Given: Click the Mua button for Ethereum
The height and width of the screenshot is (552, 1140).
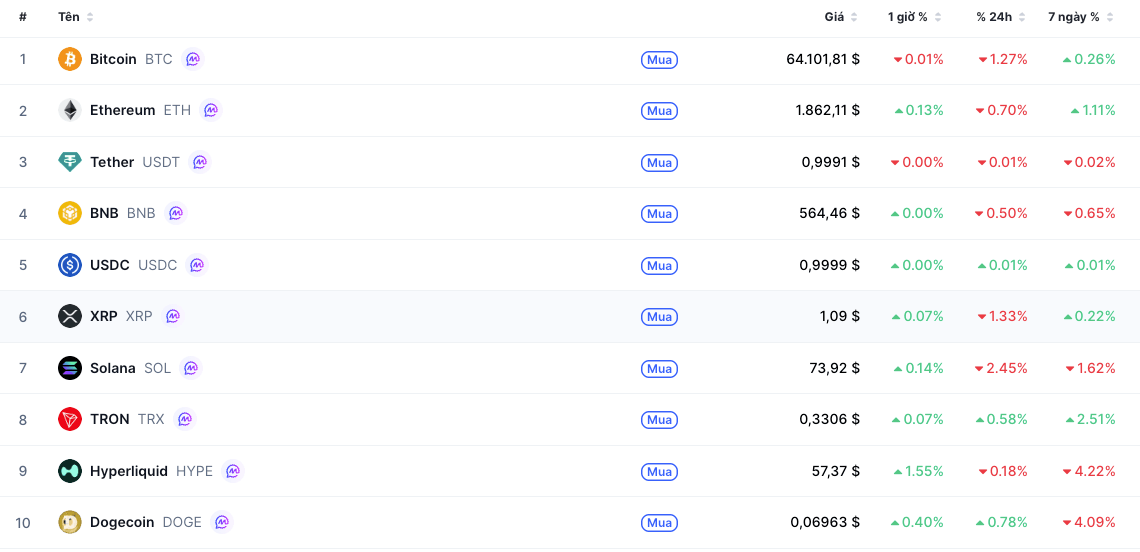Looking at the screenshot, I should coord(659,111).
